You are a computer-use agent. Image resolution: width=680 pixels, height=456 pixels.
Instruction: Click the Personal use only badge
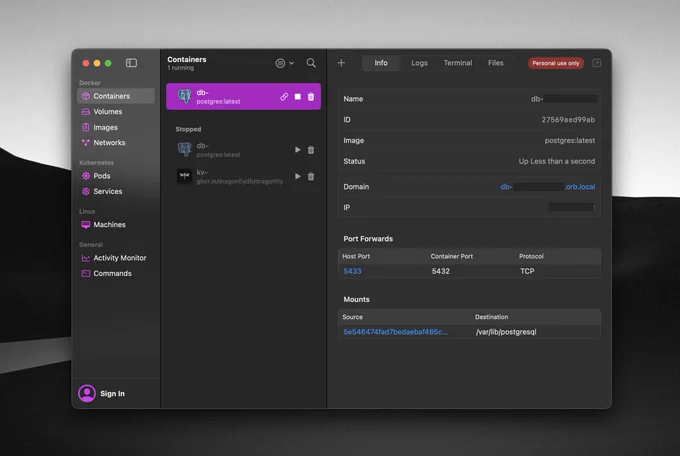(x=556, y=63)
